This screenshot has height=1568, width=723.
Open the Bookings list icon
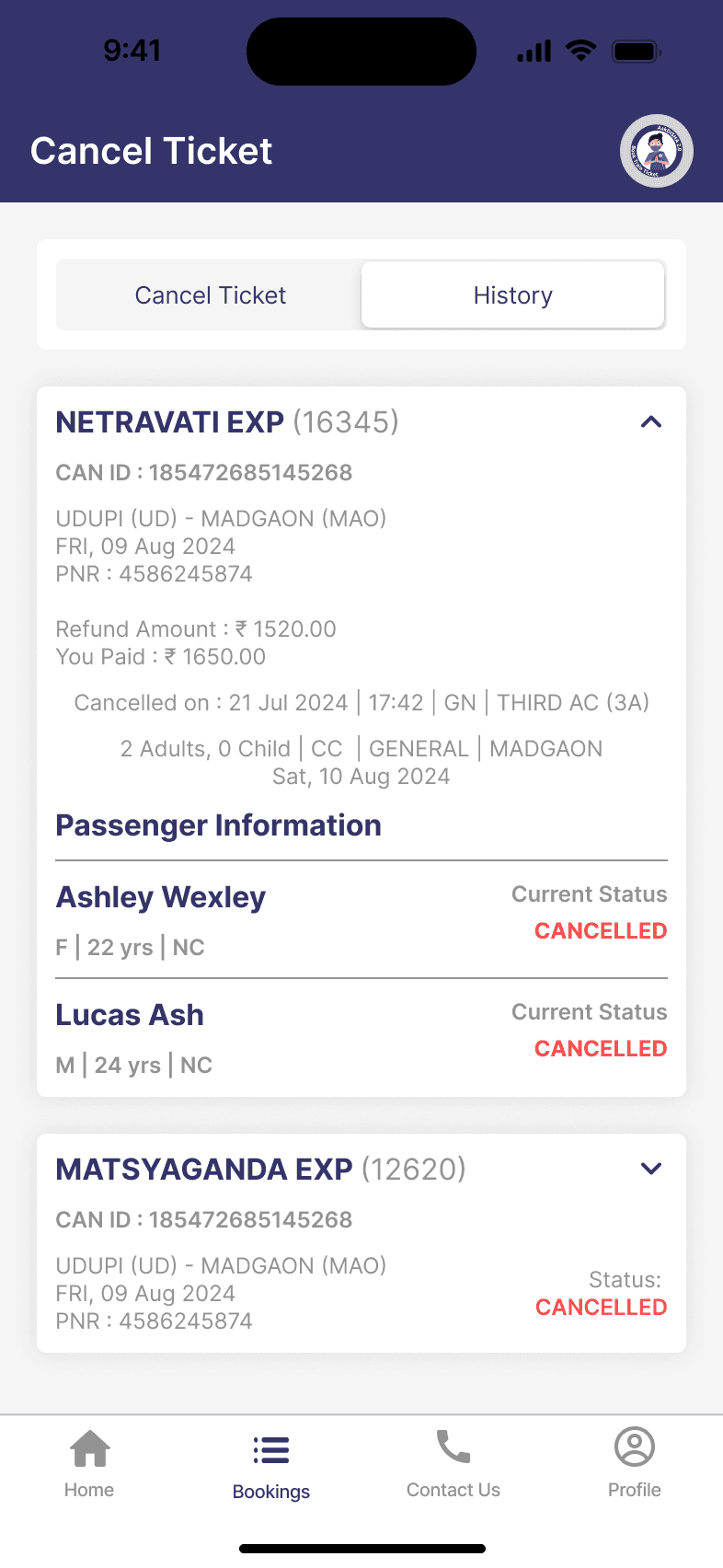[x=271, y=1451]
